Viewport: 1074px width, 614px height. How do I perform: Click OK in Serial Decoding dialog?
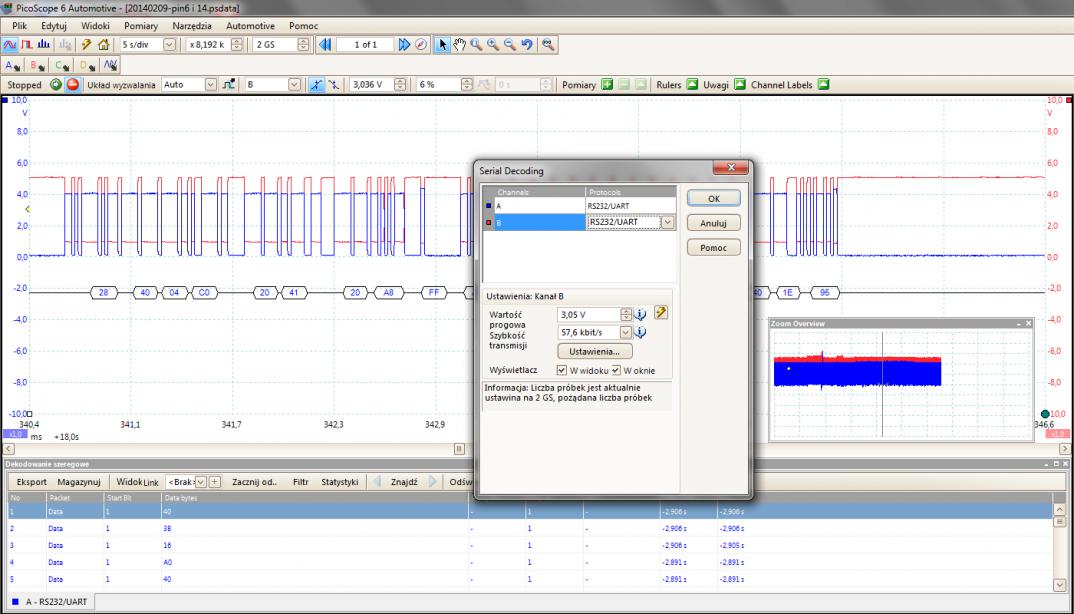click(x=714, y=198)
